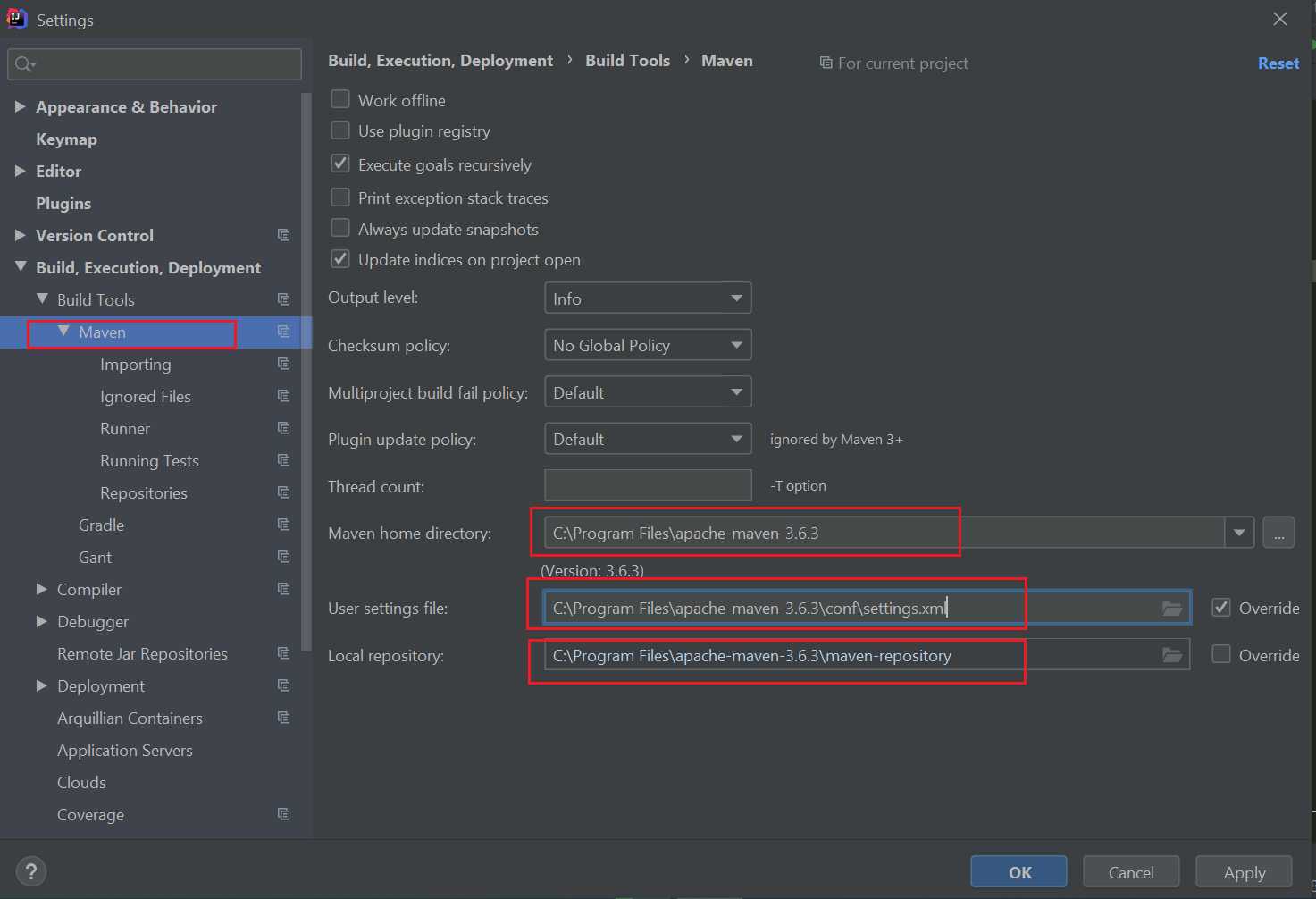Viewport: 1316px width, 899px height.
Task: Open Multiproject build fail policy dropdown
Action: pyautogui.click(x=648, y=392)
